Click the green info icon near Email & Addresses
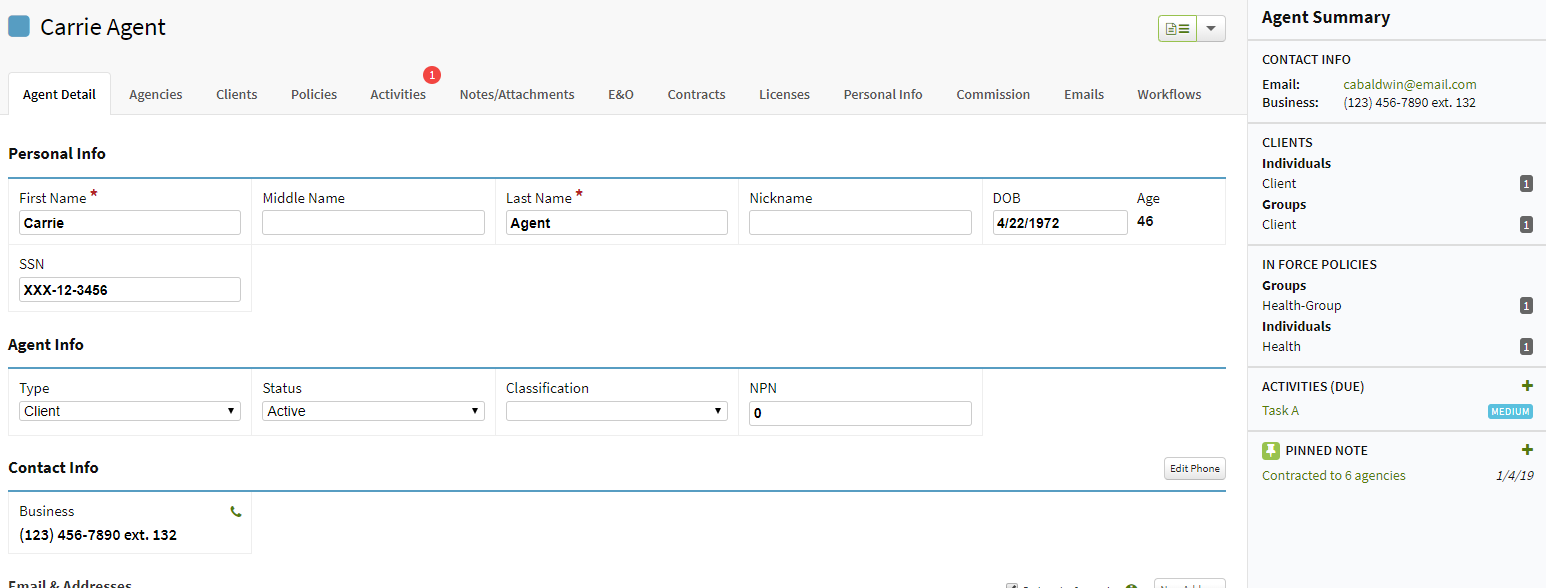1546x588 pixels. click(x=1131, y=585)
